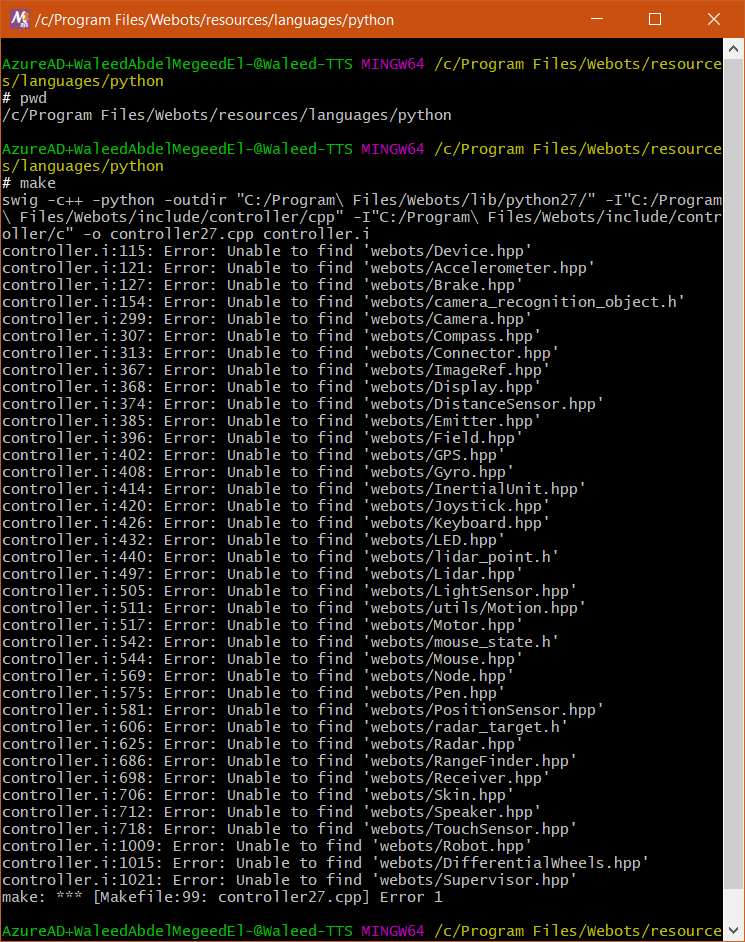Click the error line for 'webots/Emitter.hpp'

click(272, 421)
